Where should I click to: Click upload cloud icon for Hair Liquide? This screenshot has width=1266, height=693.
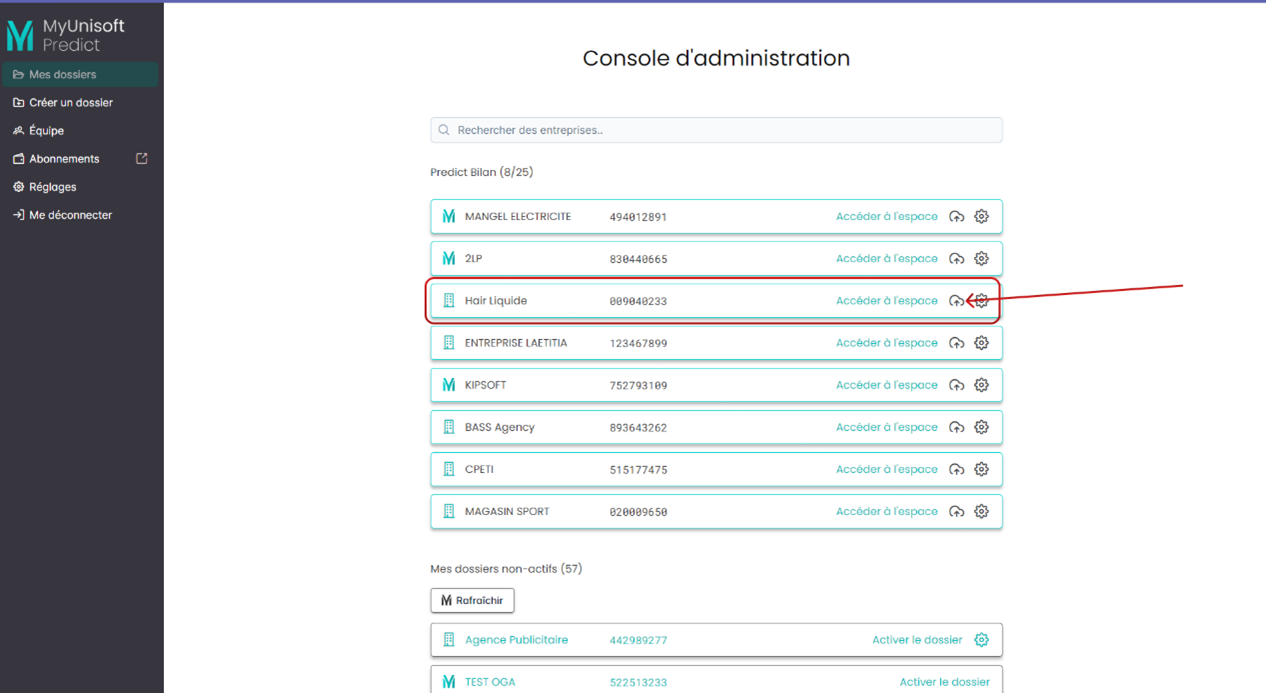(957, 300)
